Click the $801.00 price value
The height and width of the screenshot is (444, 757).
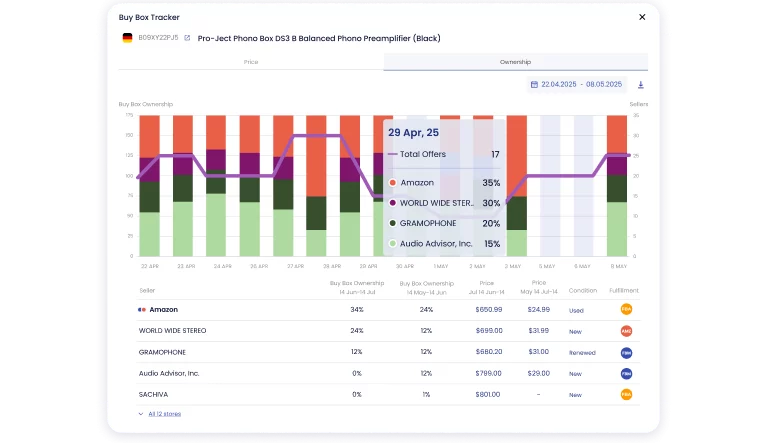click(488, 395)
